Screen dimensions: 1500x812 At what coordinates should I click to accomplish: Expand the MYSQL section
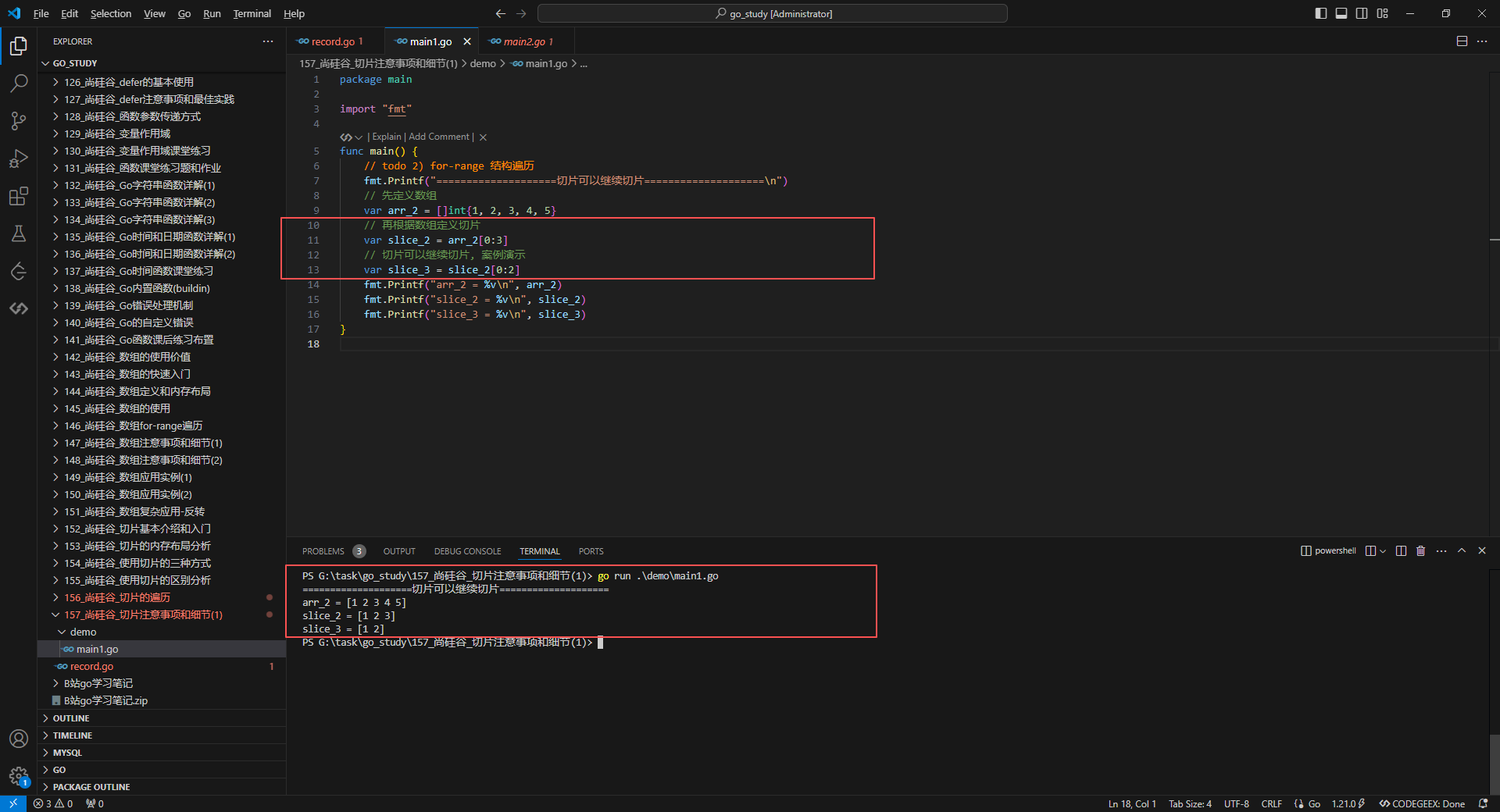coord(162,753)
